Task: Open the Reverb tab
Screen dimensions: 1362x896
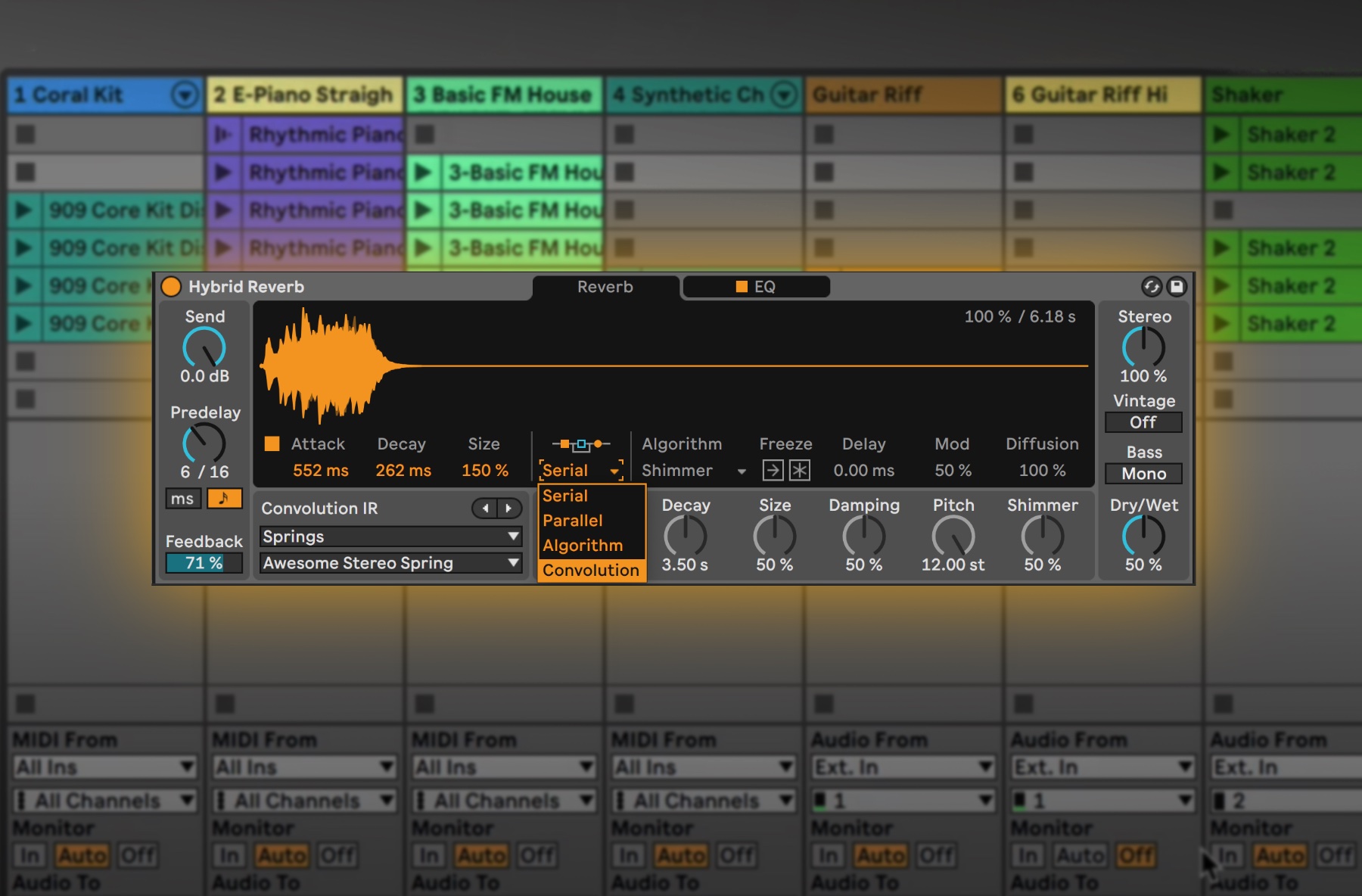Action: [x=605, y=287]
